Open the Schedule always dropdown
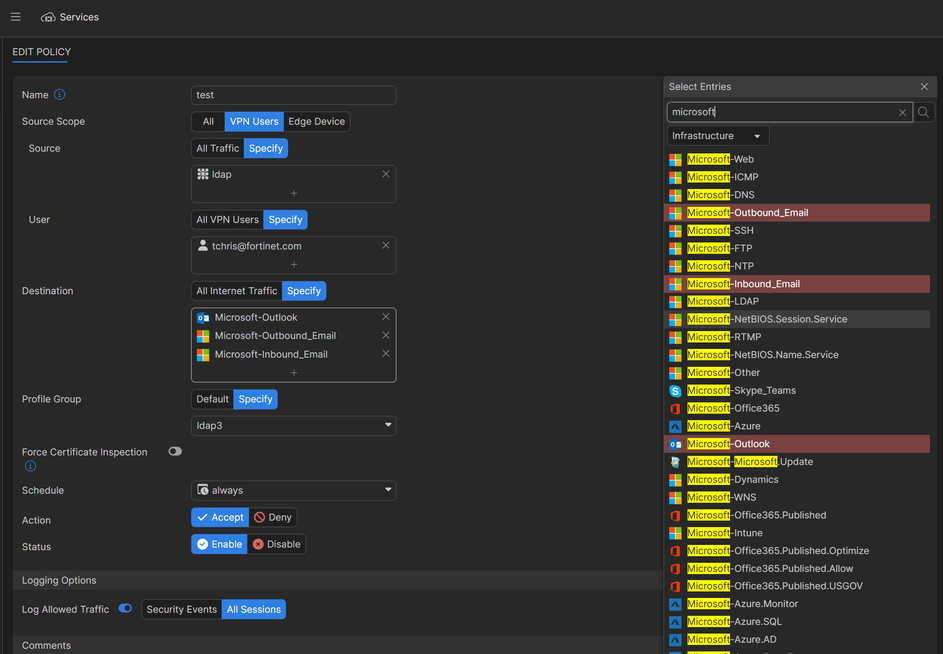Screen dimensions: 943x654 click(x=293, y=491)
